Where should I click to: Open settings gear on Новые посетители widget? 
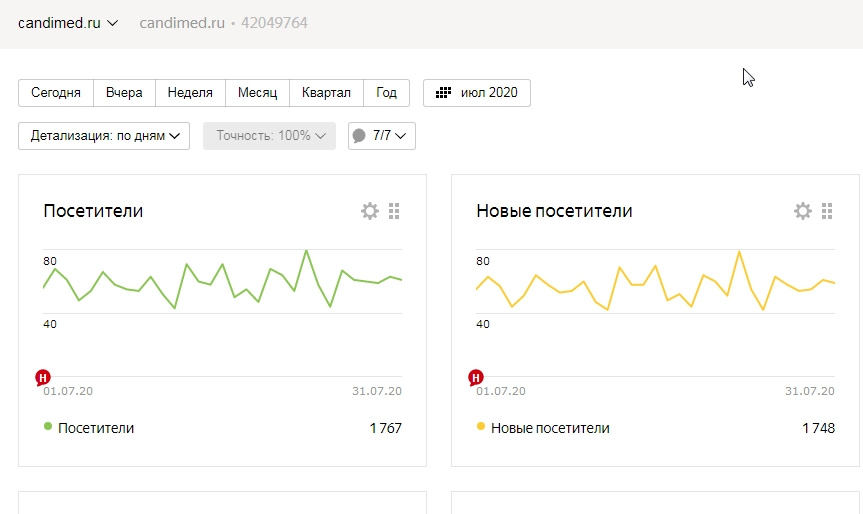(802, 211)
